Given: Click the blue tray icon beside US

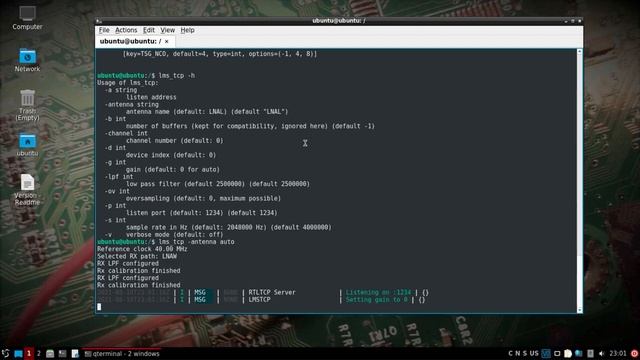Looking at the screenshot, I should pos(546,353).
